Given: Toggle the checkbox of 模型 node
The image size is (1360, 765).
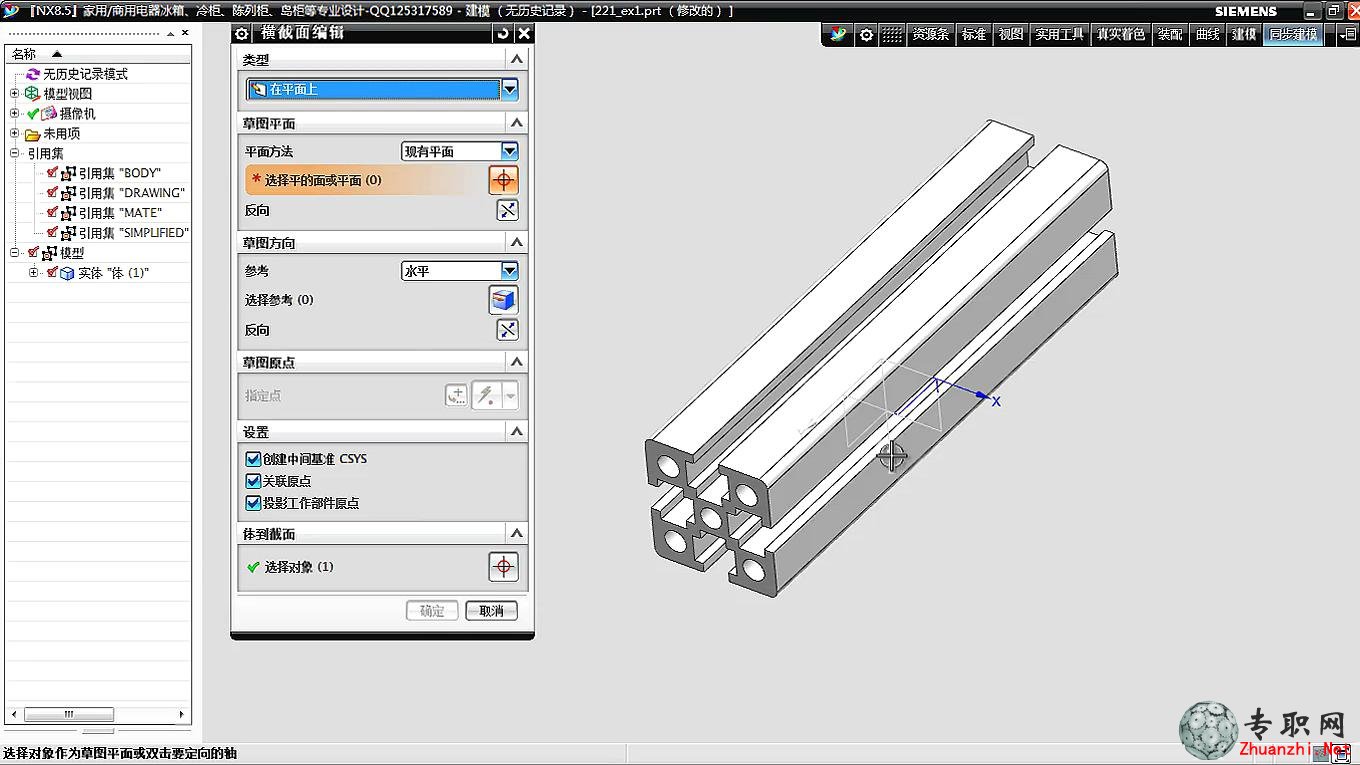Looking at the screenshot, I should pos(33,252).
